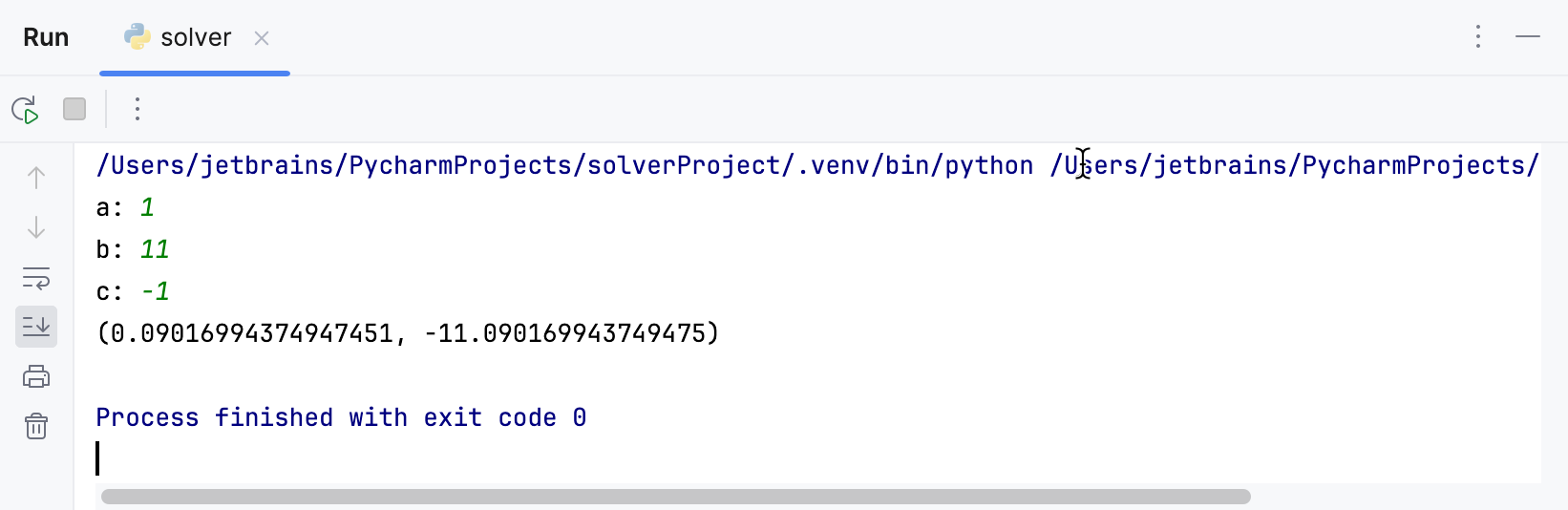
Task: Click the roots tuple output line
Action: (x=408, y=334)
